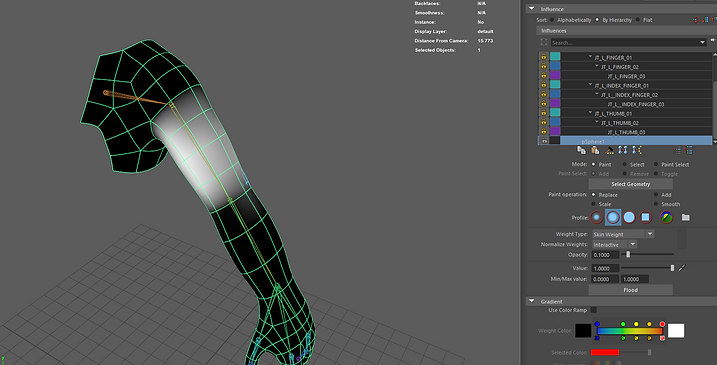The image size is (717, 365).
Task: Toggle lock icon for JT_L_THUMB_01
Action: (544, 113)
